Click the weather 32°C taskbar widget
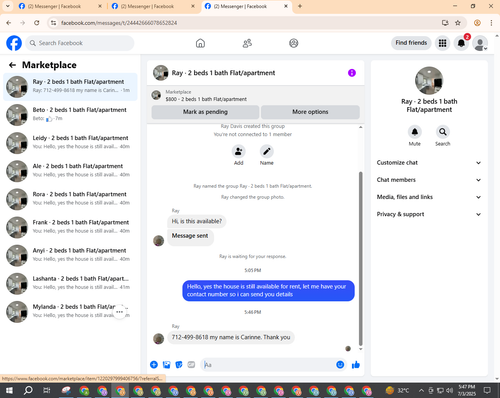 tap(397, 390)
